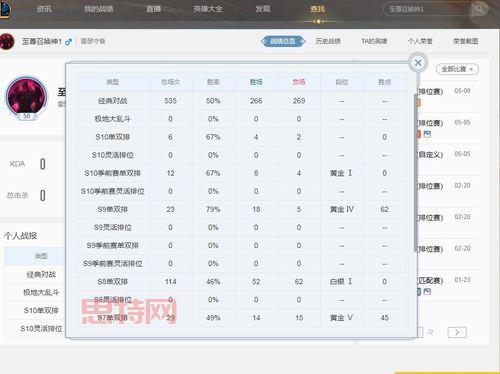The height and width of the screenshot is (374, 500).
Task: Select the S9季前赛灵活排位 row
Action: click(x=242, y=264)
